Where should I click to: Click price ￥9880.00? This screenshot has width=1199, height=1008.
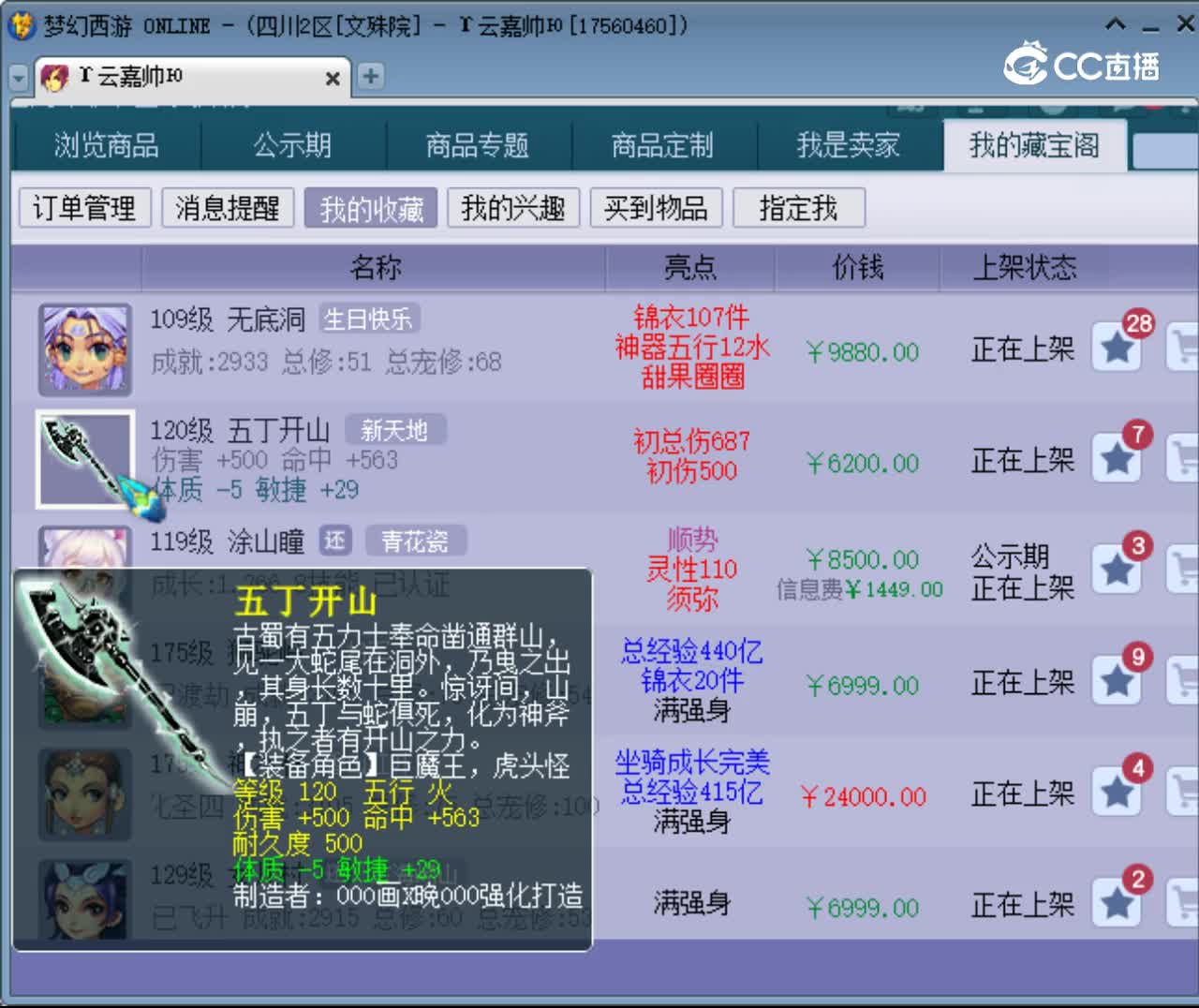click(862, 352)
